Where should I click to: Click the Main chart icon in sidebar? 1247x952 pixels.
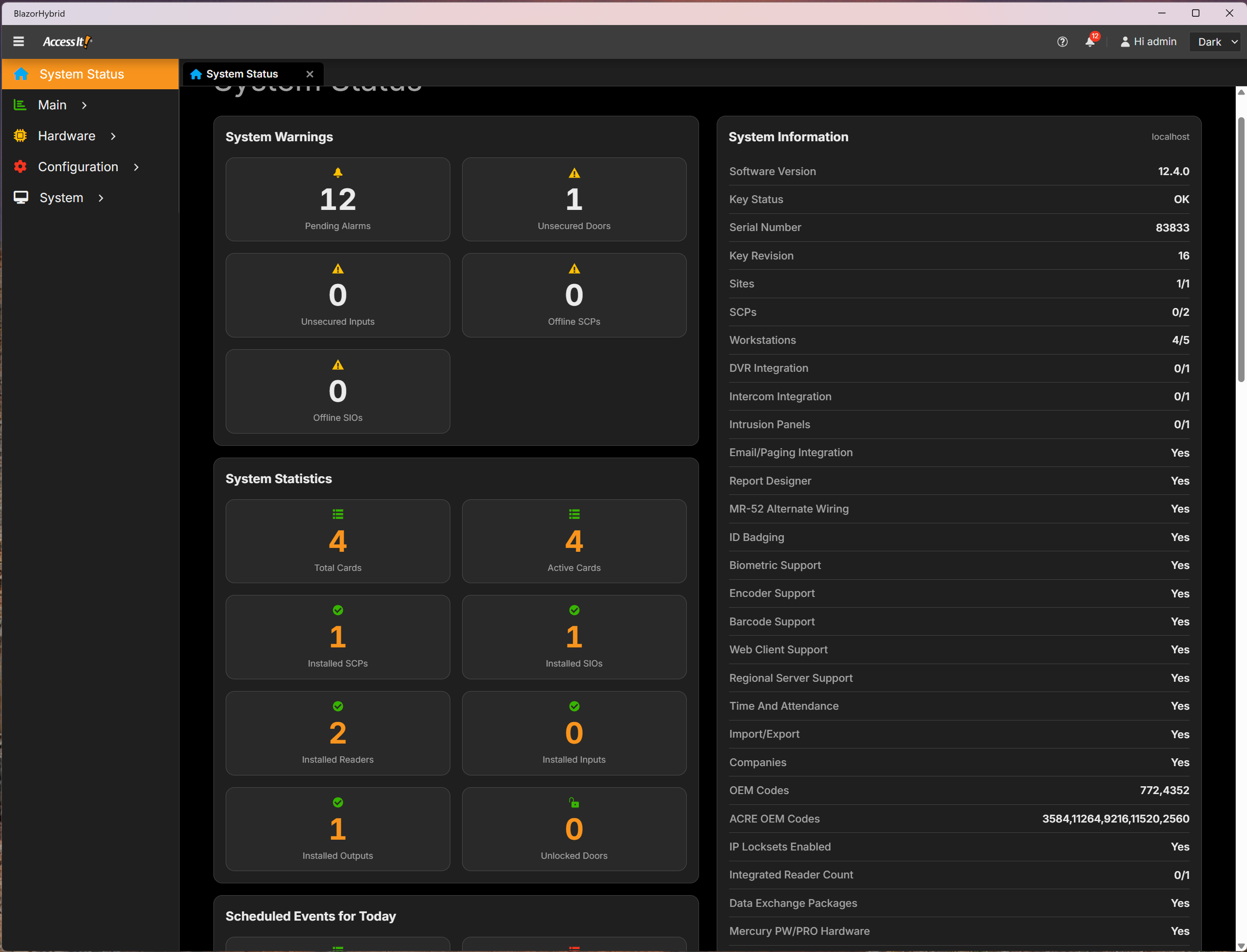pos(20,105)
